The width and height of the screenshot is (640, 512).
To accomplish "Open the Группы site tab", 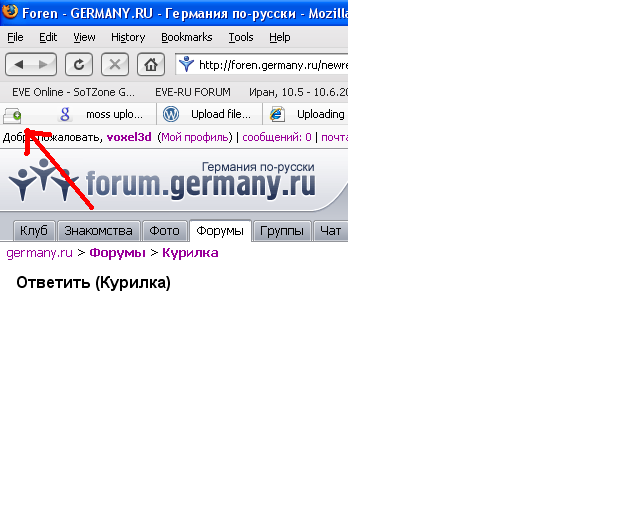I will point(282,231).
